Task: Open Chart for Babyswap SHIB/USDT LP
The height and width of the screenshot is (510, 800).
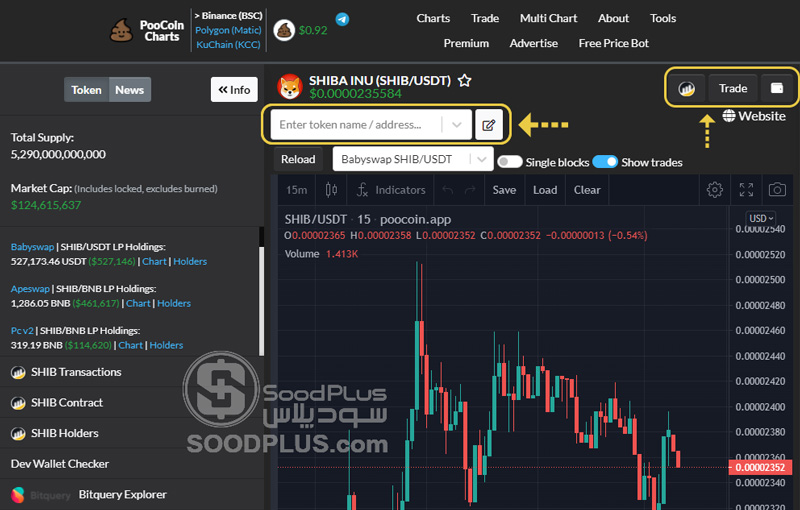Action: click(x=154, y=262)
